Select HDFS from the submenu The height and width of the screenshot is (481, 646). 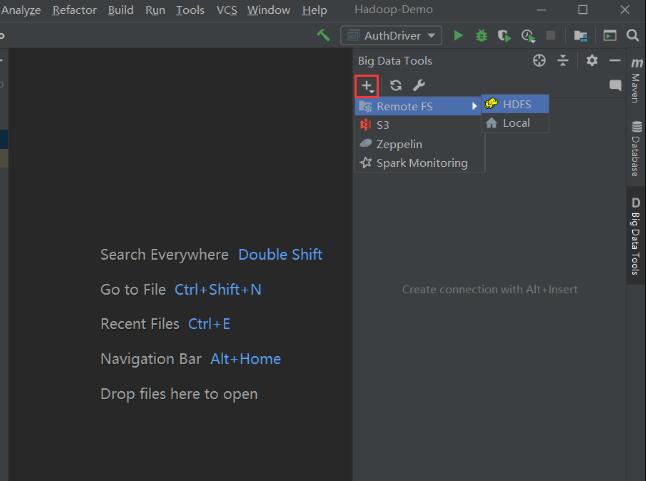516,104
